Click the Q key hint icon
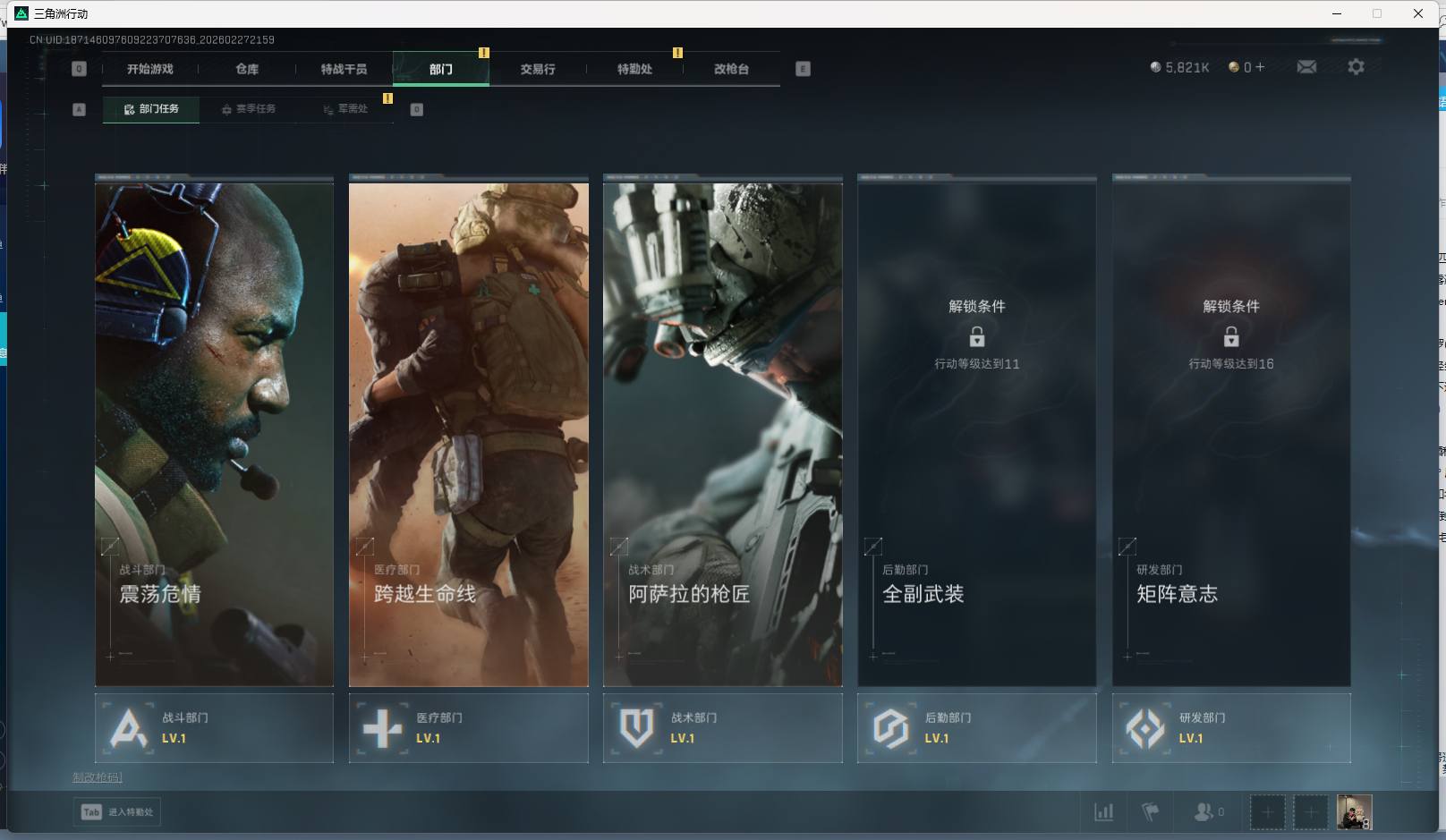Viewport: 1446px width, 840px height. click(x=79, y=69)
